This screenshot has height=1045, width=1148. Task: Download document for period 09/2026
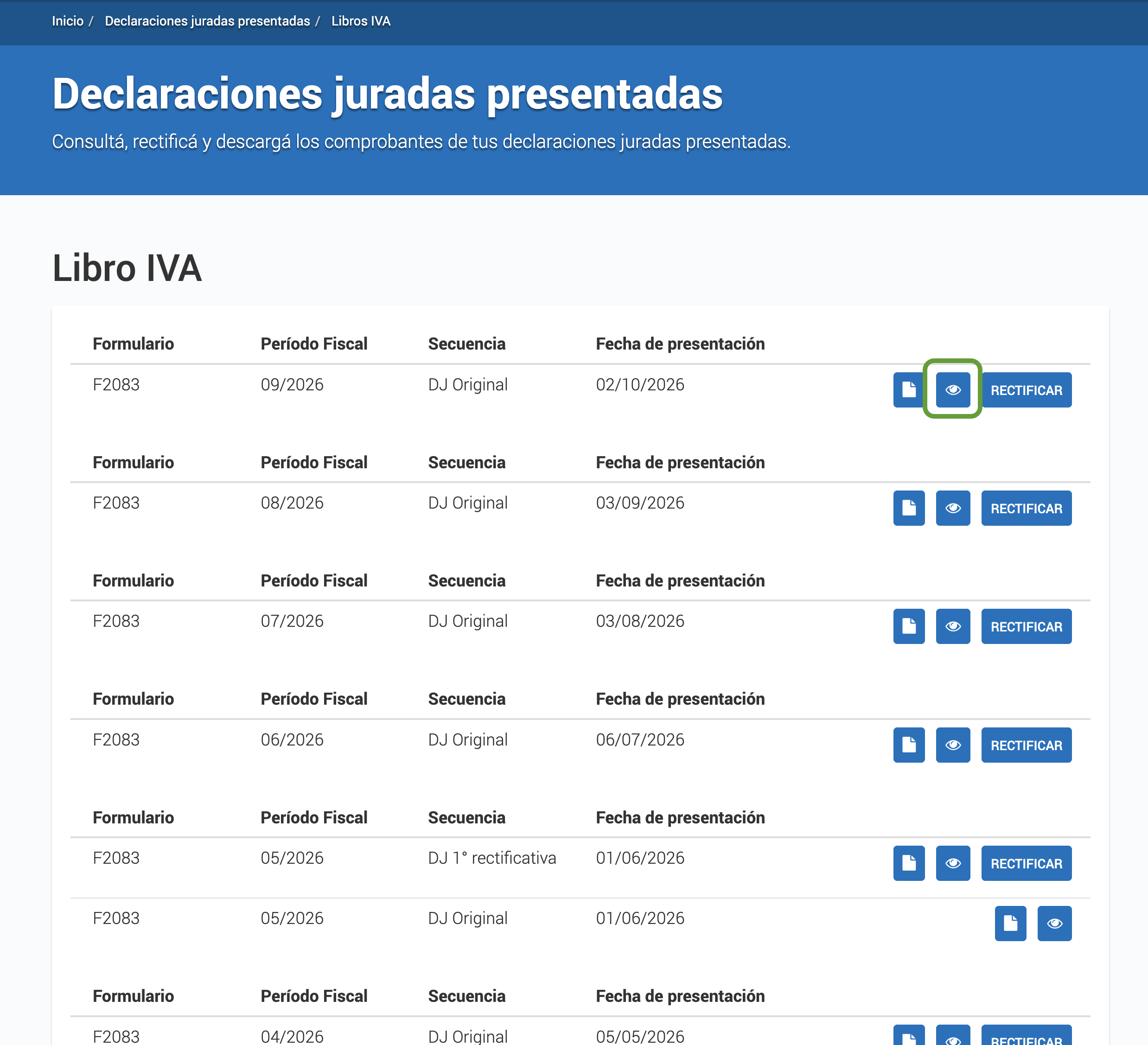tap(909, 390)
